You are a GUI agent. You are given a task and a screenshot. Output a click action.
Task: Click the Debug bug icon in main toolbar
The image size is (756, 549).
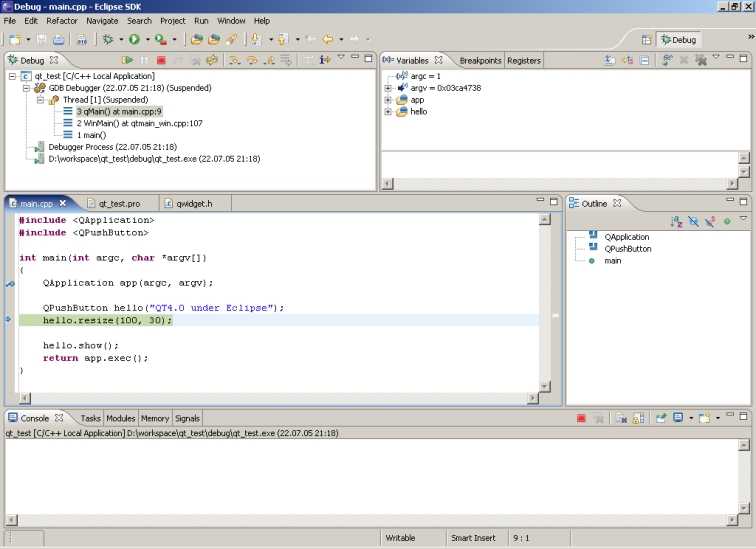[x=108, y=39]
